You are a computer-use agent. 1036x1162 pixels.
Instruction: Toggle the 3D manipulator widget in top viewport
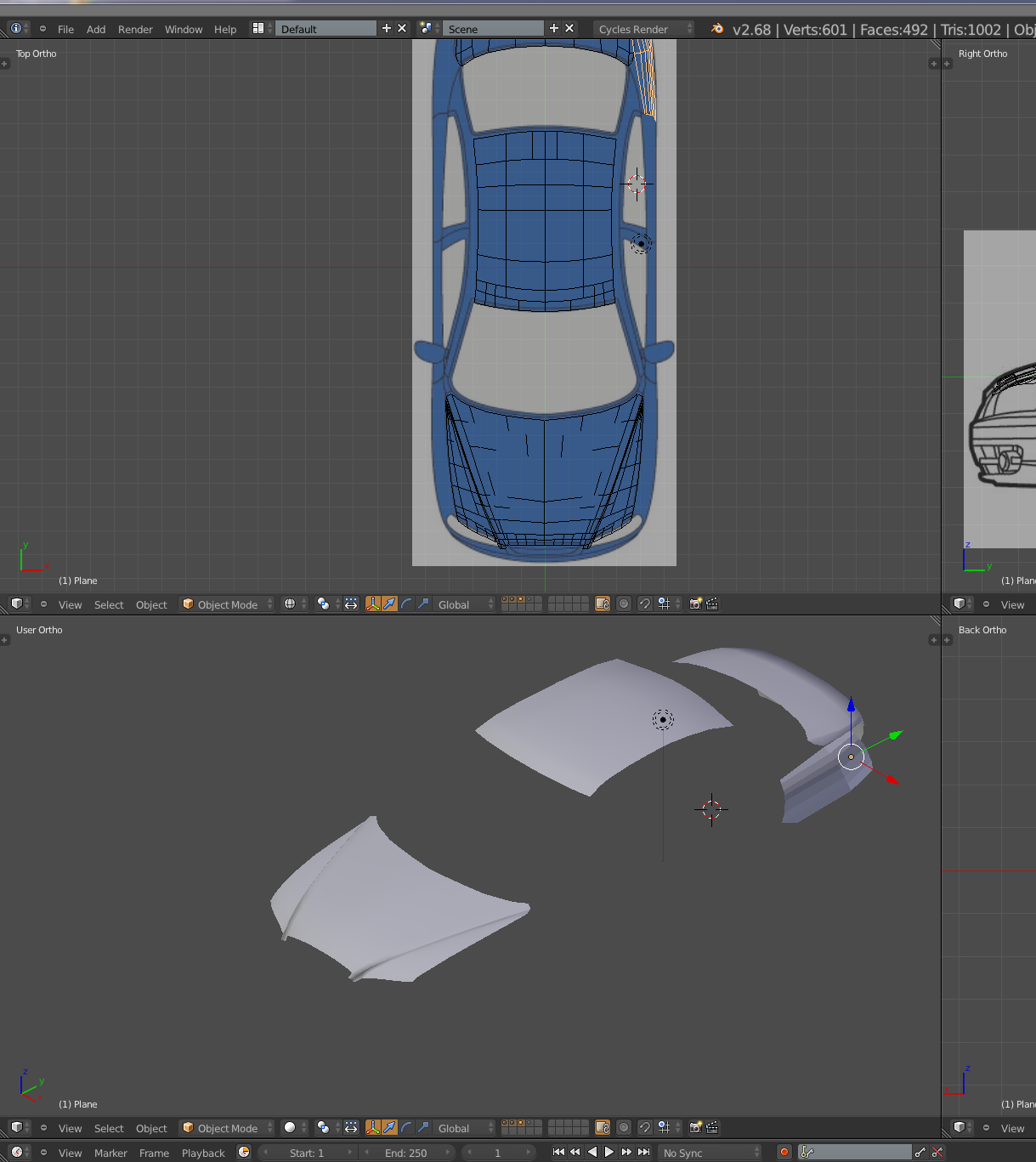pos(372,604)
